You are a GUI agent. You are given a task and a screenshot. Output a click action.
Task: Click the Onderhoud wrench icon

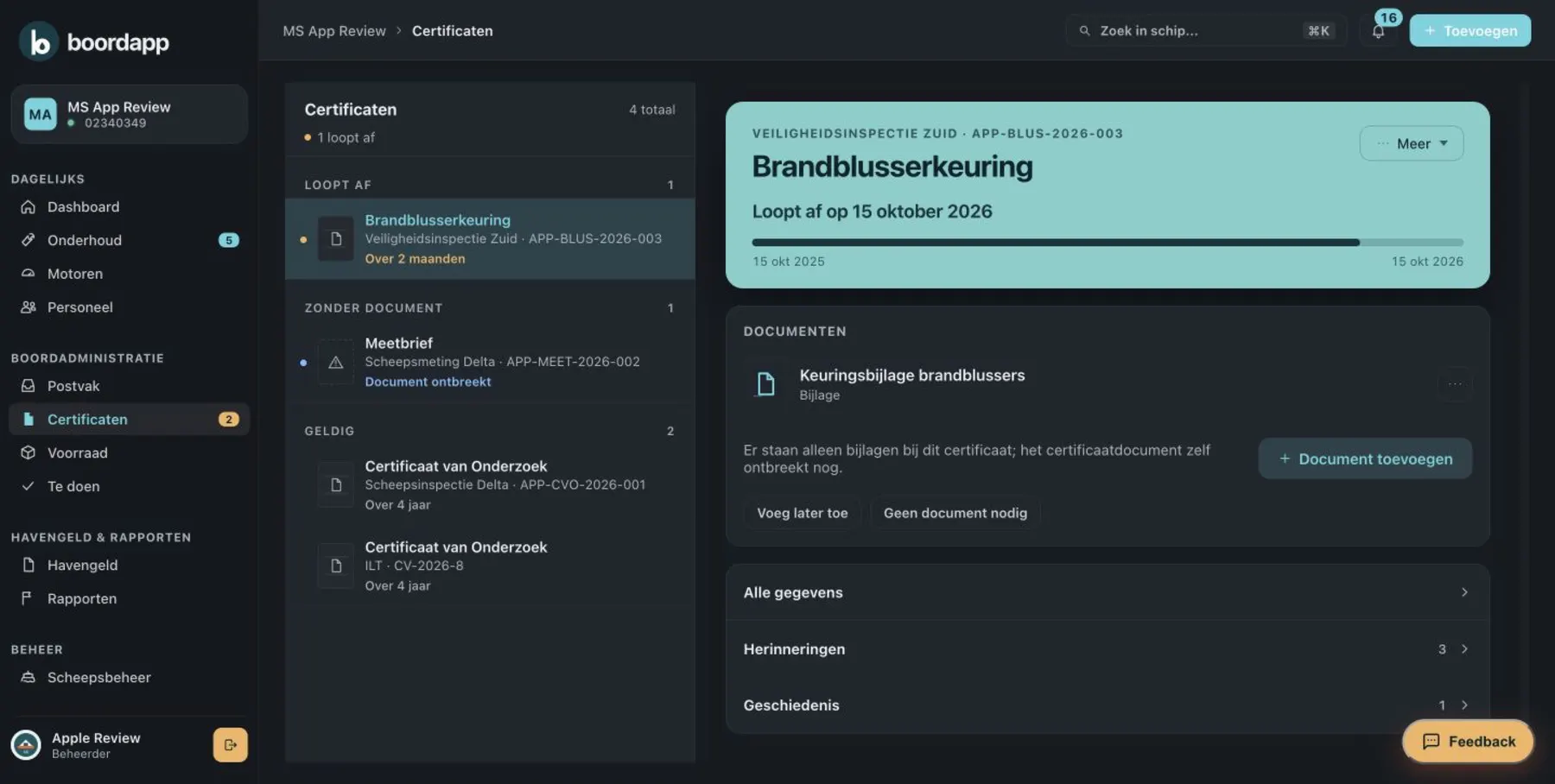pos(29,240)
